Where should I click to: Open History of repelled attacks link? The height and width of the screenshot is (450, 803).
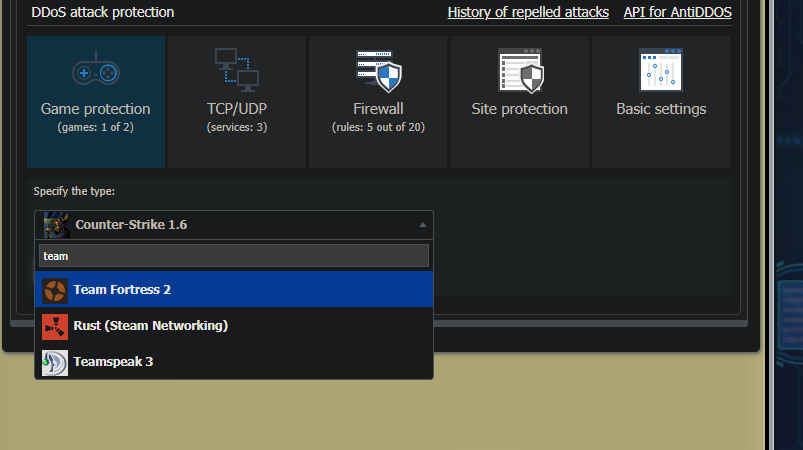(x=528, y=12)
